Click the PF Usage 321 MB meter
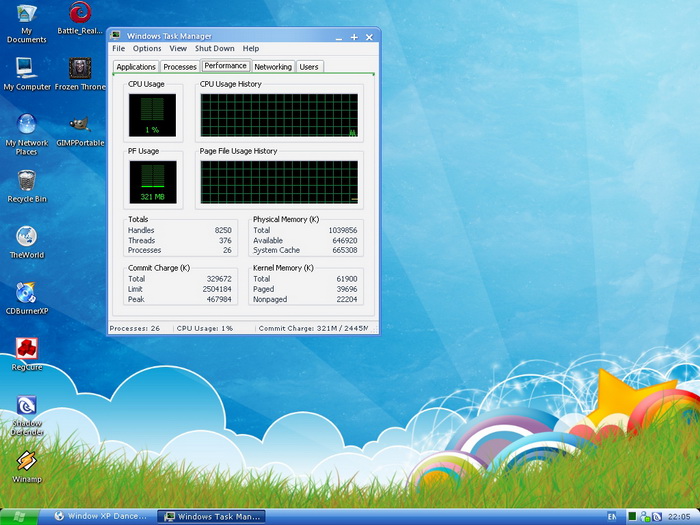Screen dimensions: 700x525 [153, 182]
